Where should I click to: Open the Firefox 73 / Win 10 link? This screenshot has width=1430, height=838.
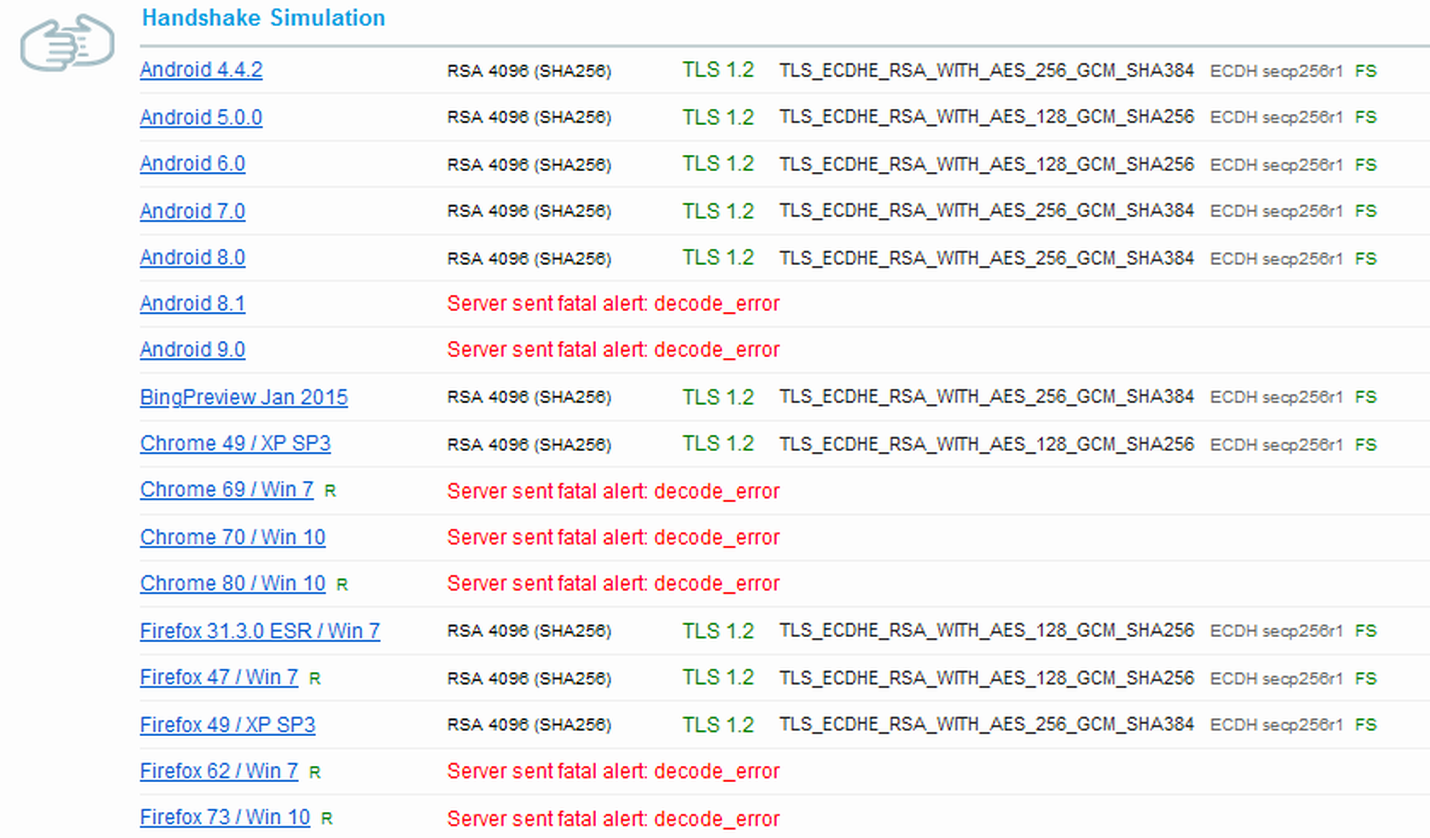(225, 817)
